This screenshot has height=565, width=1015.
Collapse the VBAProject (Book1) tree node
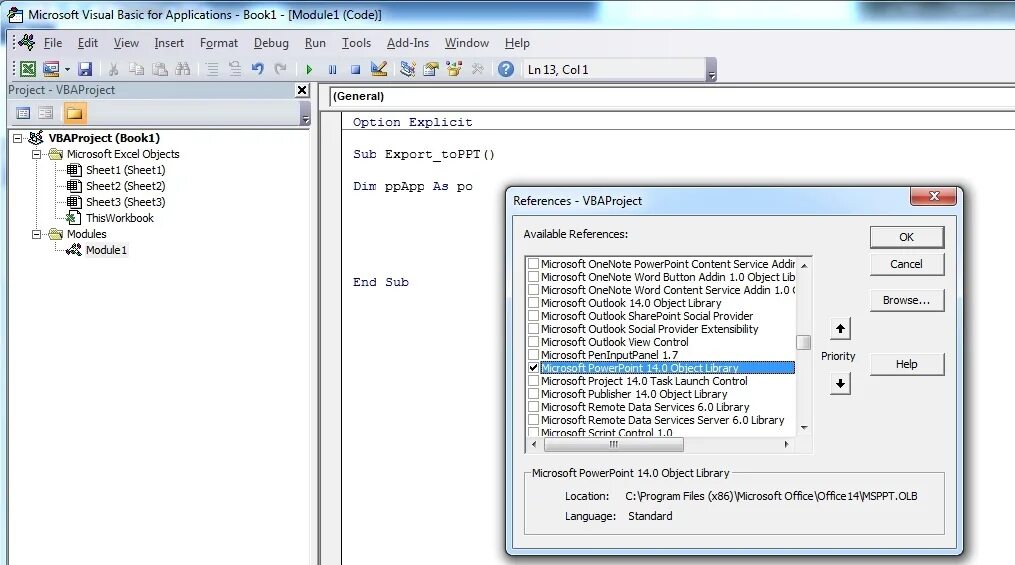(17, 138)
